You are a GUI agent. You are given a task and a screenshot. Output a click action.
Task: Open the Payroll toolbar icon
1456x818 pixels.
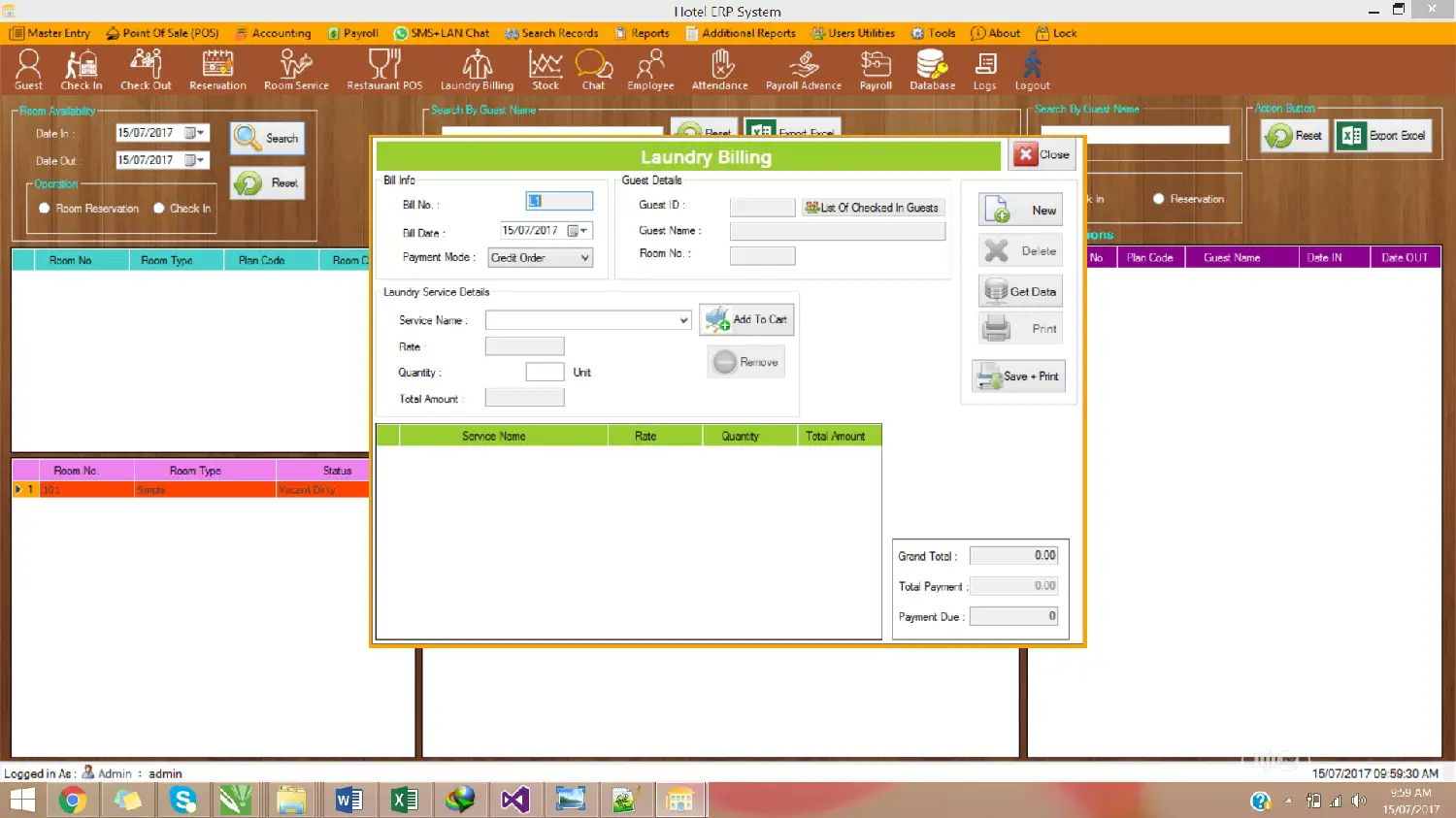tap(876, 69)
